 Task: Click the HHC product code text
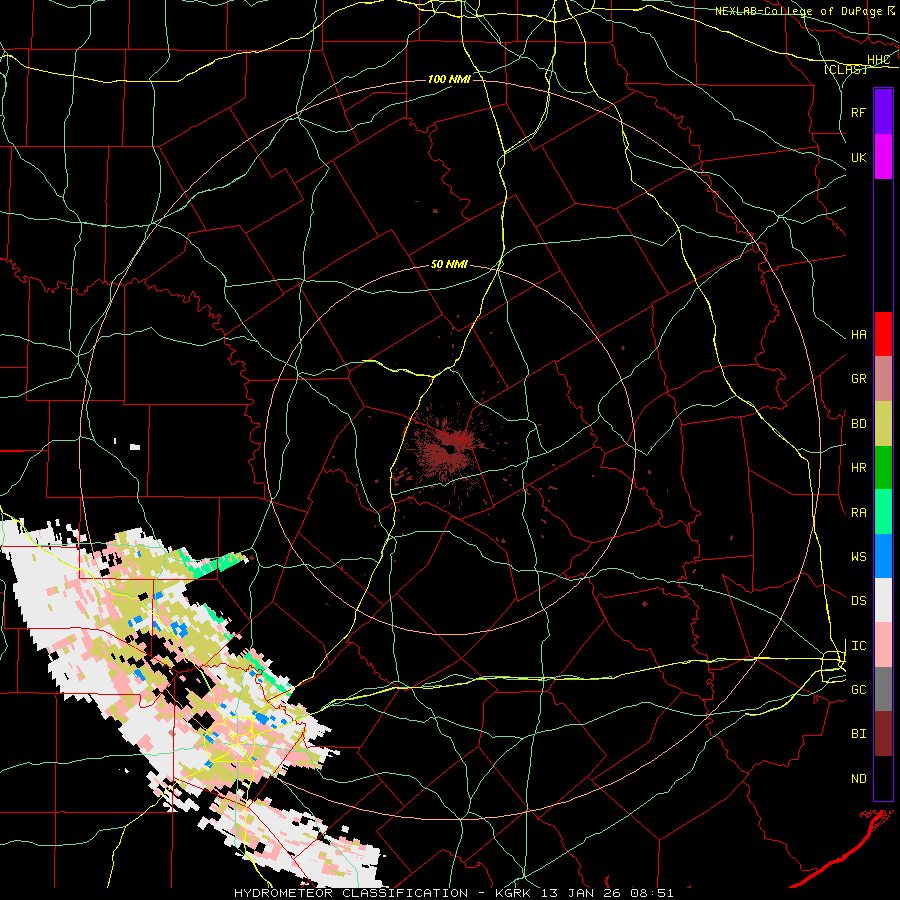click(x=878, y=60)
